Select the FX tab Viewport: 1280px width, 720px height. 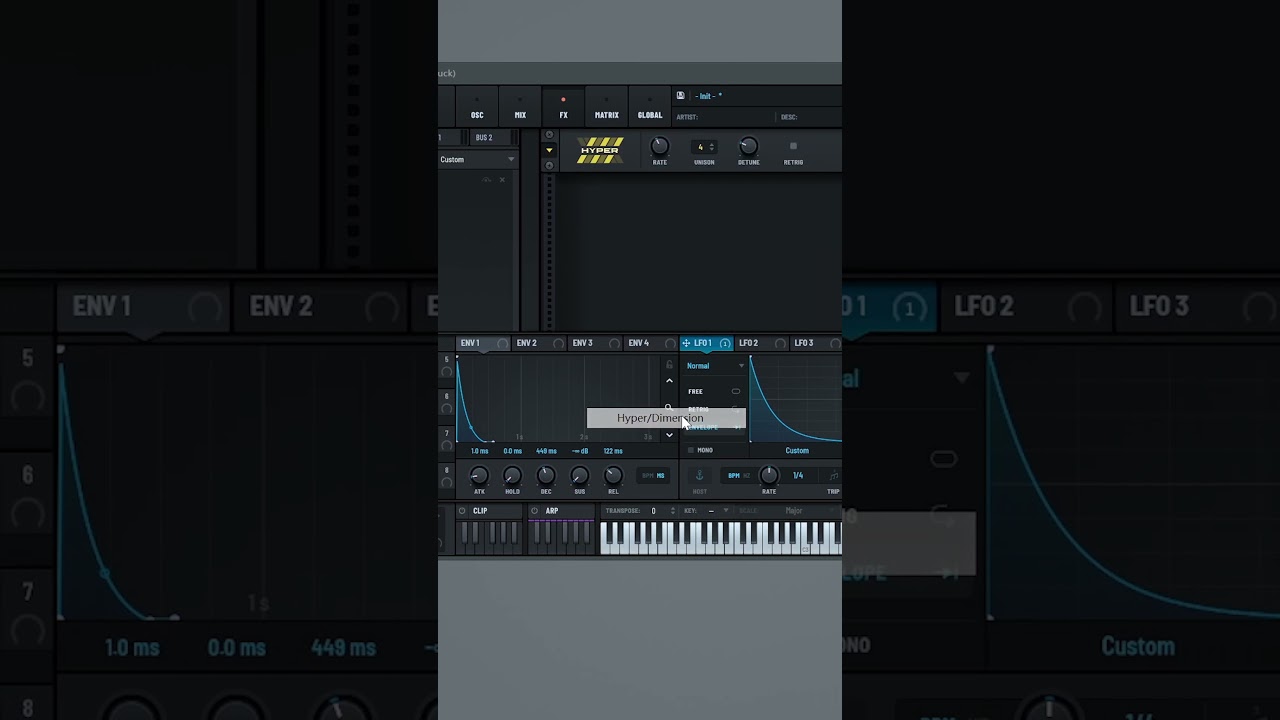(x=563, y=107)
